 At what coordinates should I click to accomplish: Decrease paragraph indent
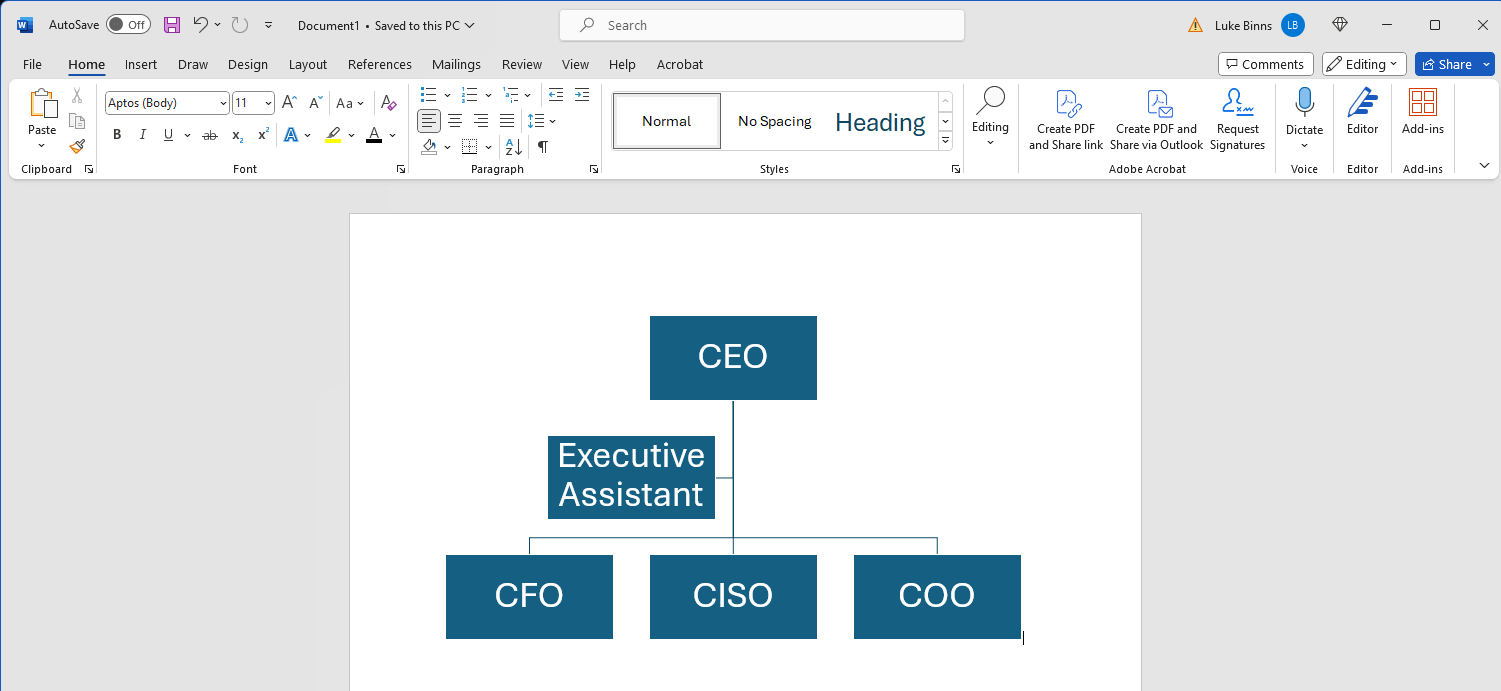(556, 95)
